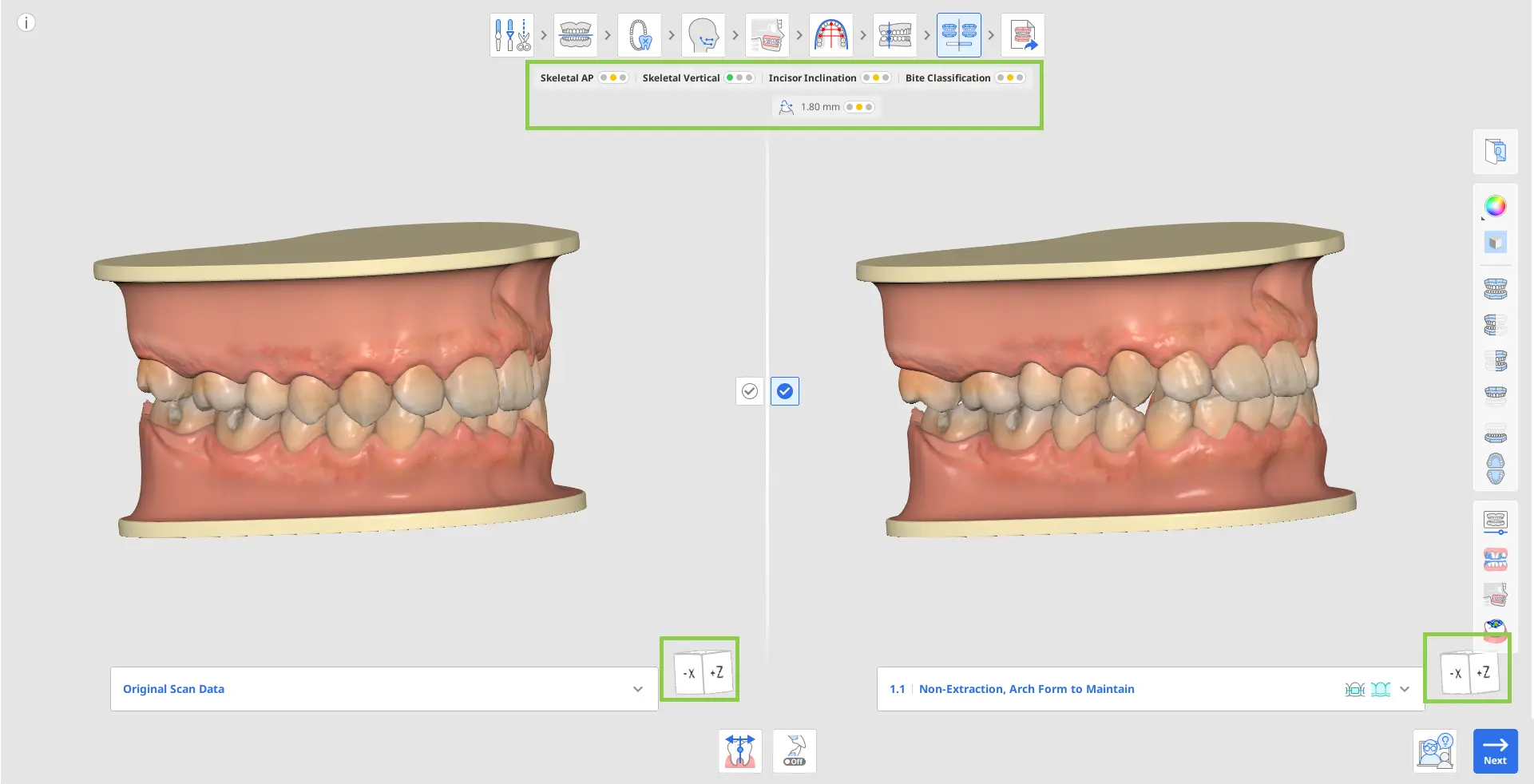
Task: Open the tooth movement arrows tool
Action: 740,751
